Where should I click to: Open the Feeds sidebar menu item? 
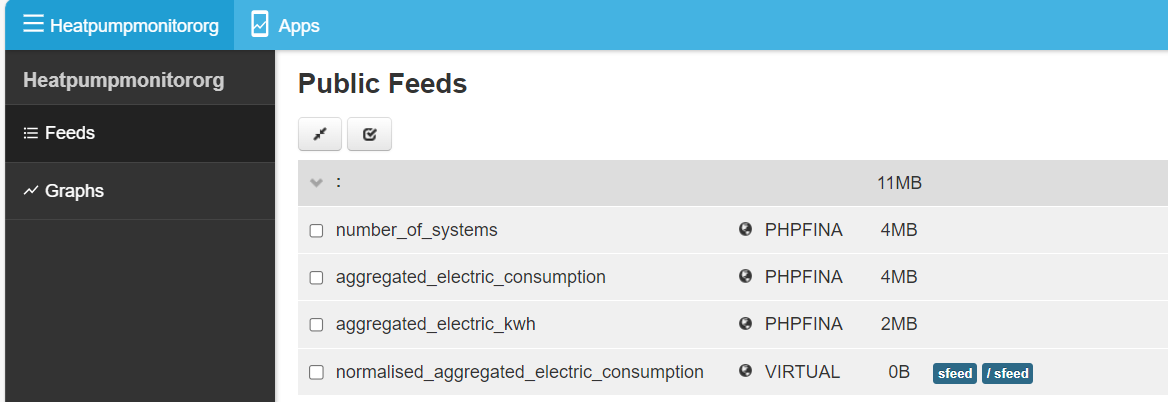(x=140, y=133)
